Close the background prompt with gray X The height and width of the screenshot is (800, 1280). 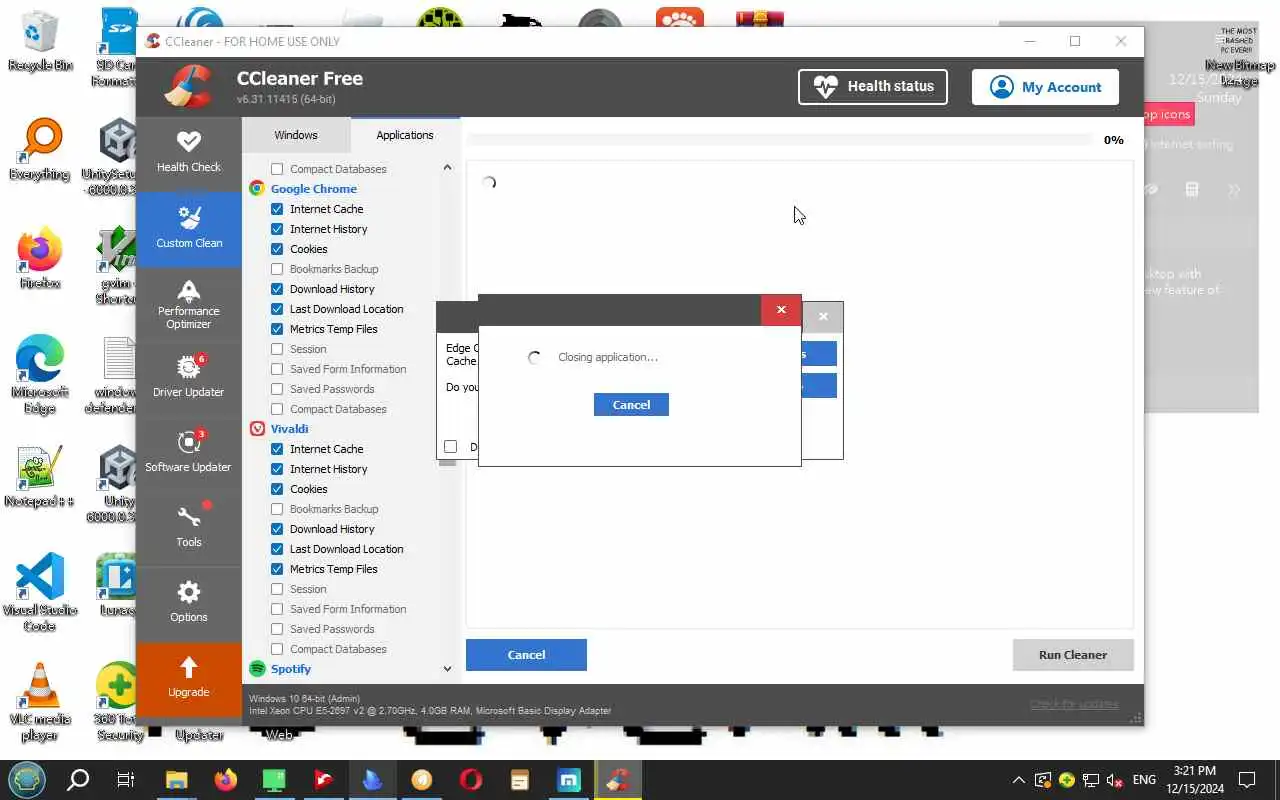pos(823,317)
